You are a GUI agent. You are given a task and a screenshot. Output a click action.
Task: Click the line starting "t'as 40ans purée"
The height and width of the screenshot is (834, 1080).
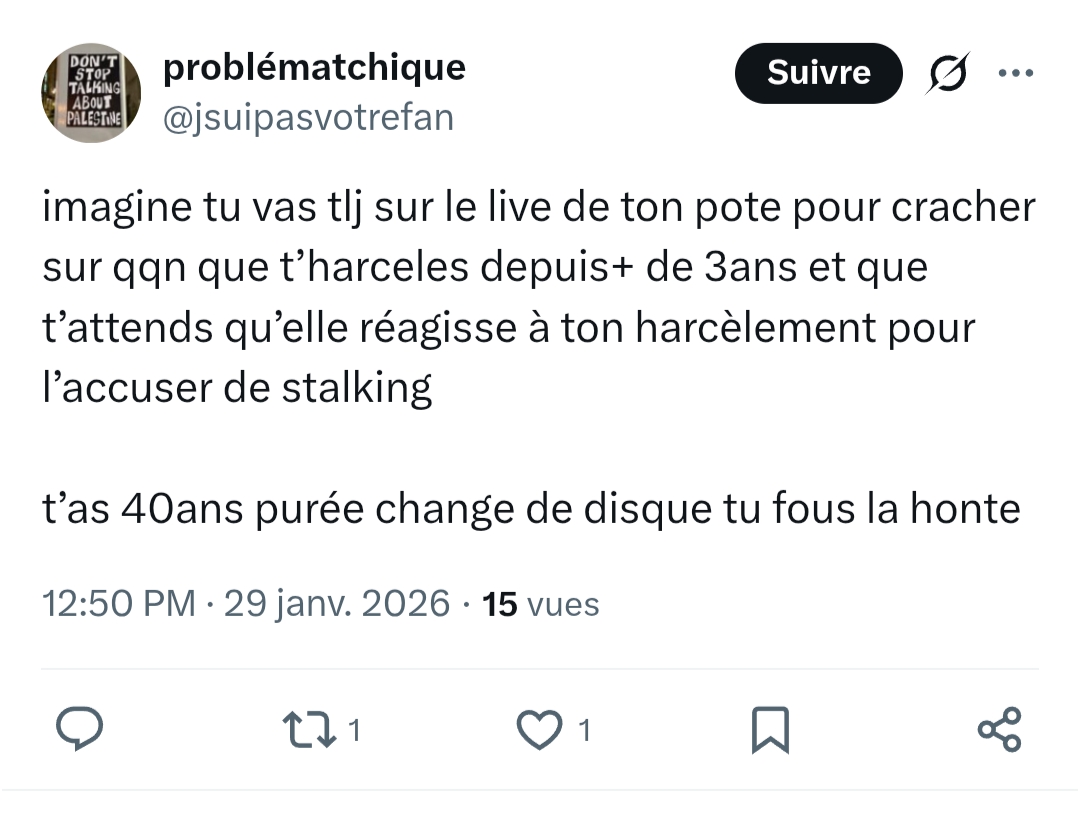530,509
